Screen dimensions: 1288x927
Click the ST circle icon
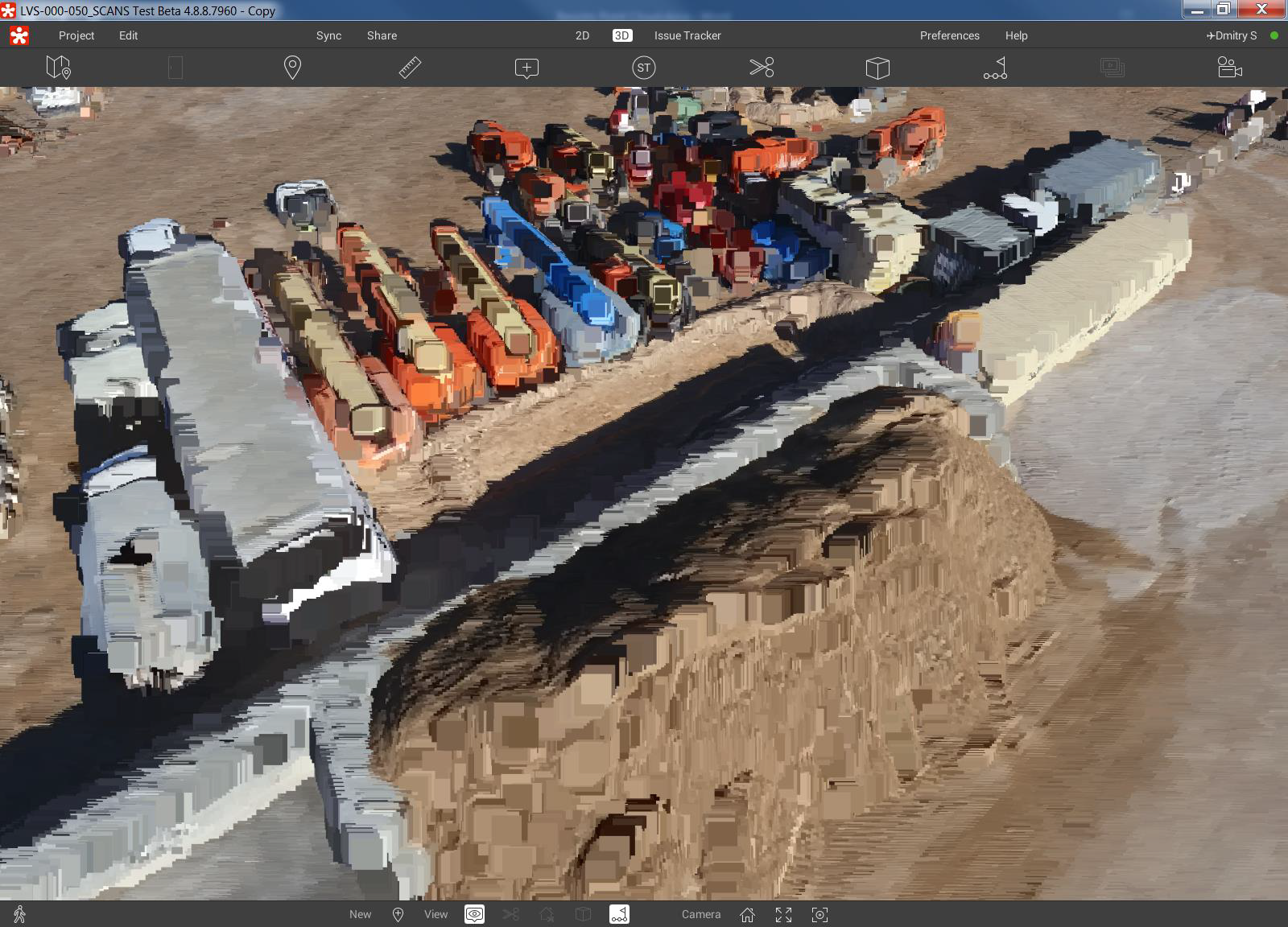click(643, 68)
